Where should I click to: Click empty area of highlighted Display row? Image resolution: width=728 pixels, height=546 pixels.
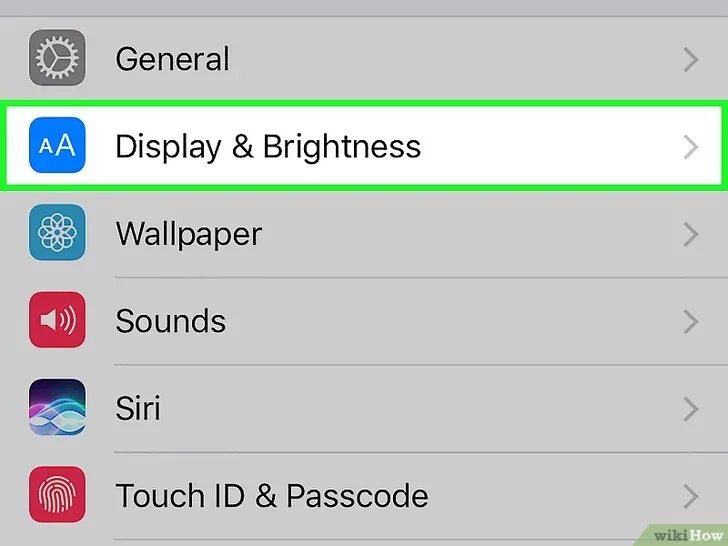tap(548, 146)
